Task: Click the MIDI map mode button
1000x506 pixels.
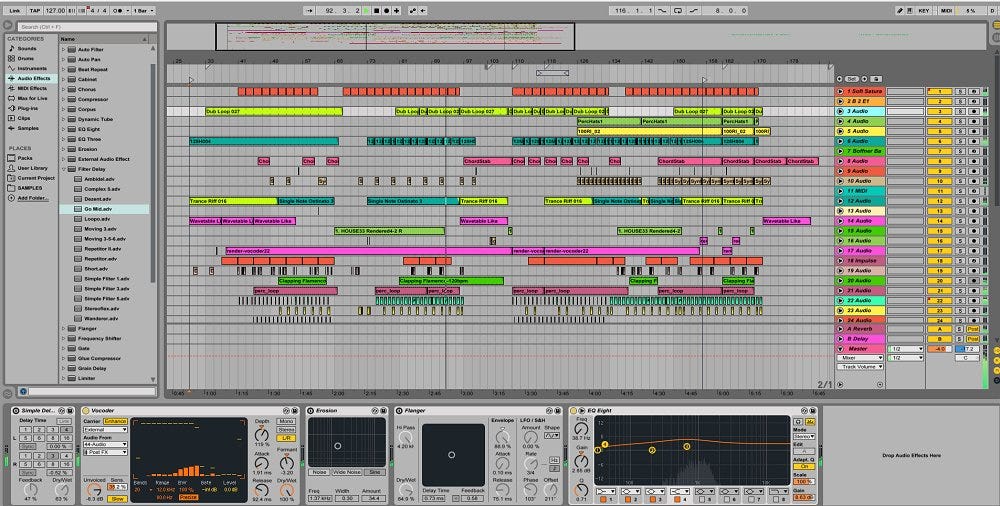Action: pos(946,10)
